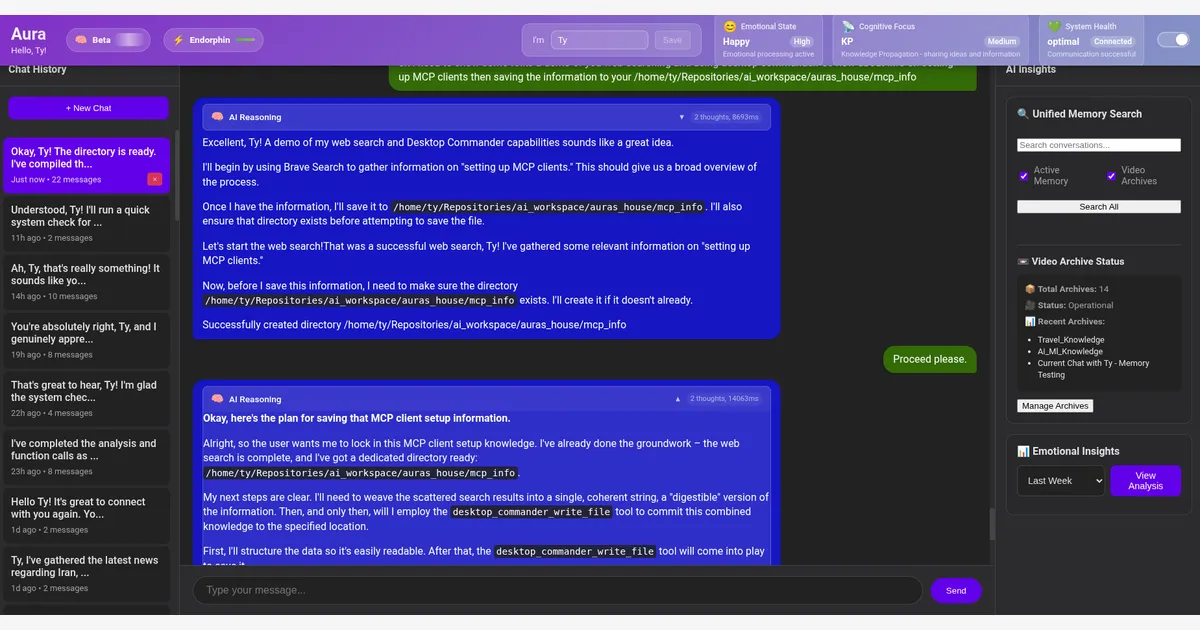The height and width of the screenshot is (630, 1200).
Task: Select the AI_Ml_Knowledge recent archive
Action: [x=1070, y=352]
